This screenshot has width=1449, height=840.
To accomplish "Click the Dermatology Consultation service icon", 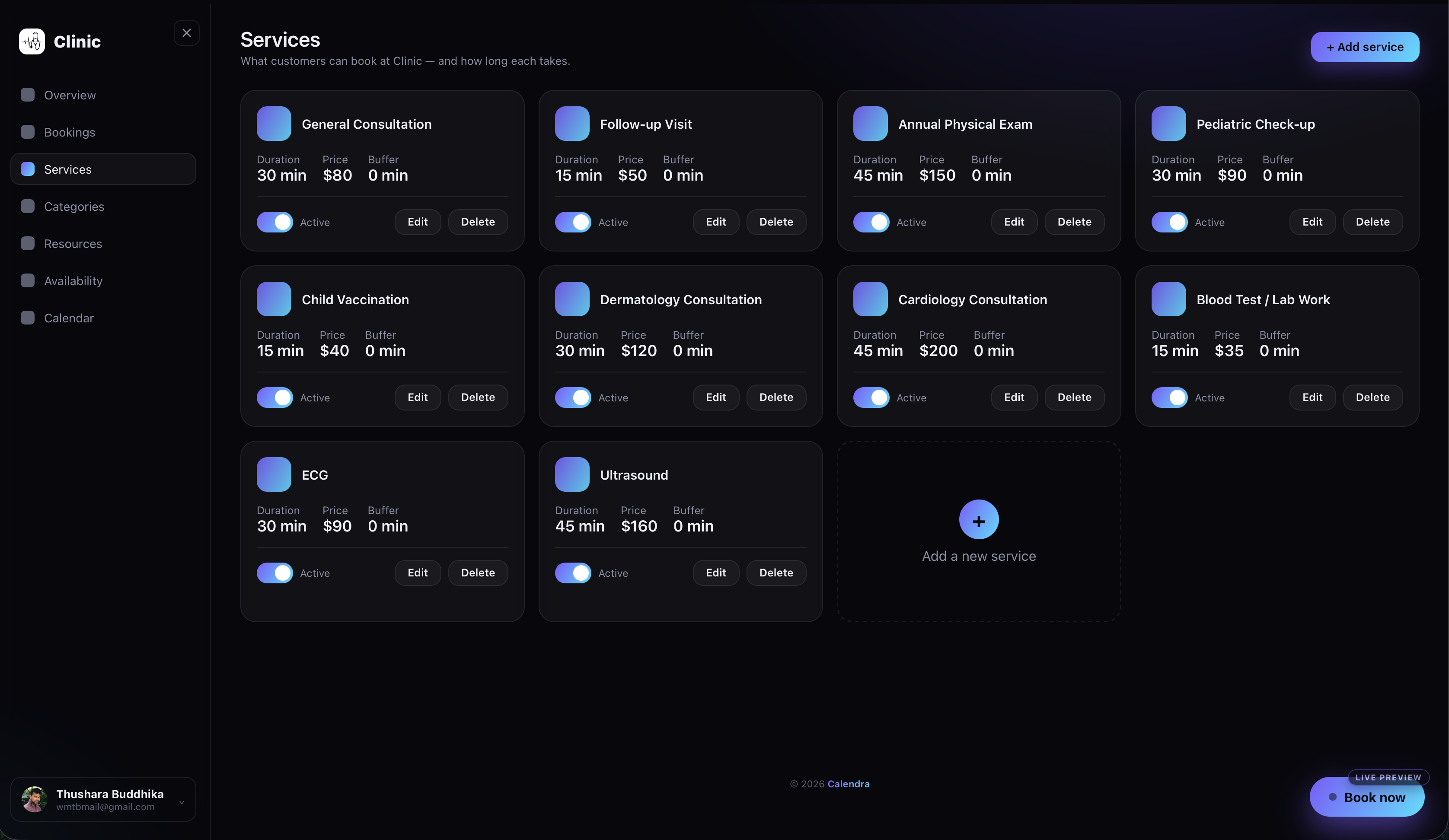I will 572,299.
